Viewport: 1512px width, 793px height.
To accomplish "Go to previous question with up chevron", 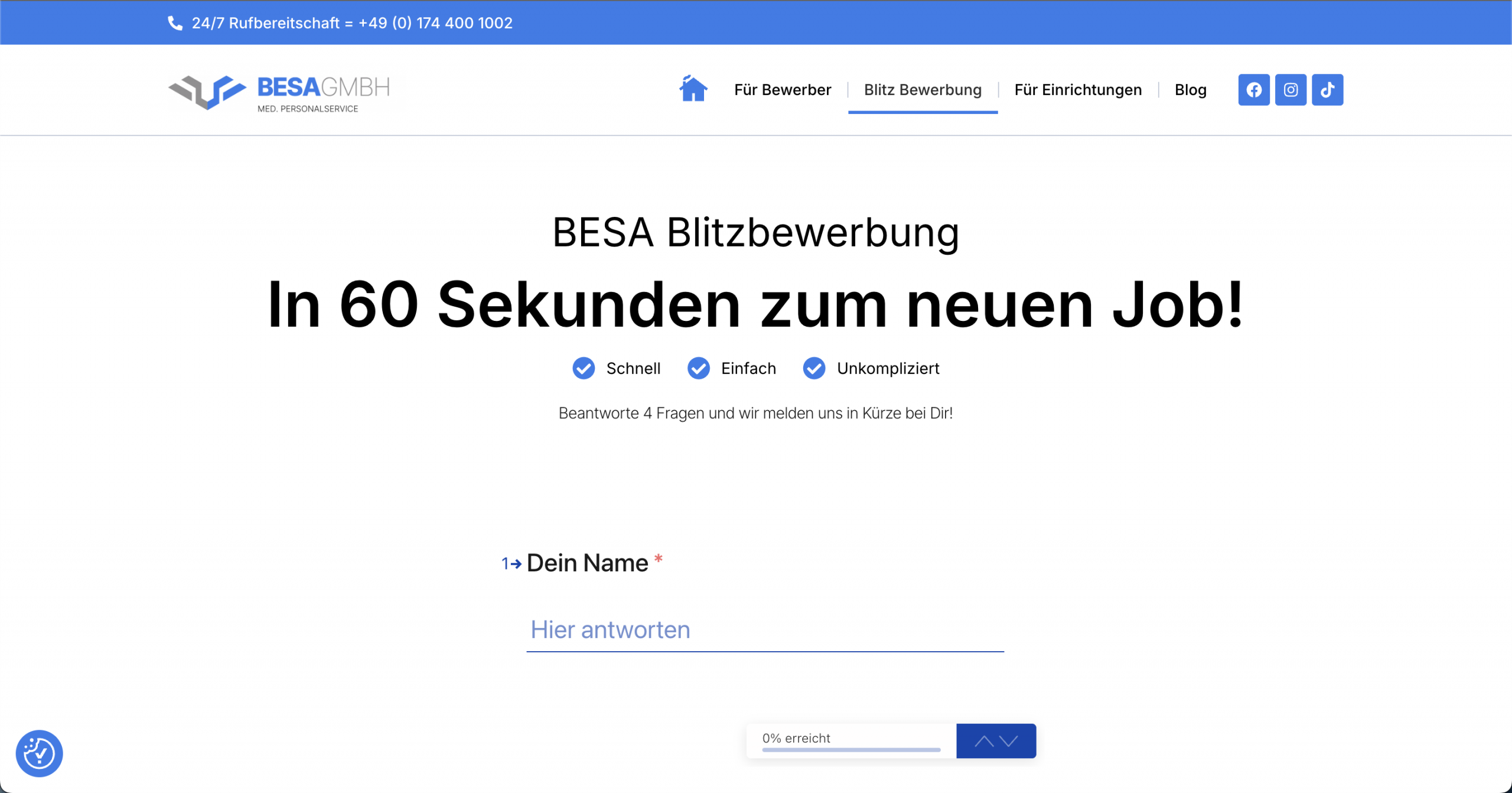I will coord(983,741).
